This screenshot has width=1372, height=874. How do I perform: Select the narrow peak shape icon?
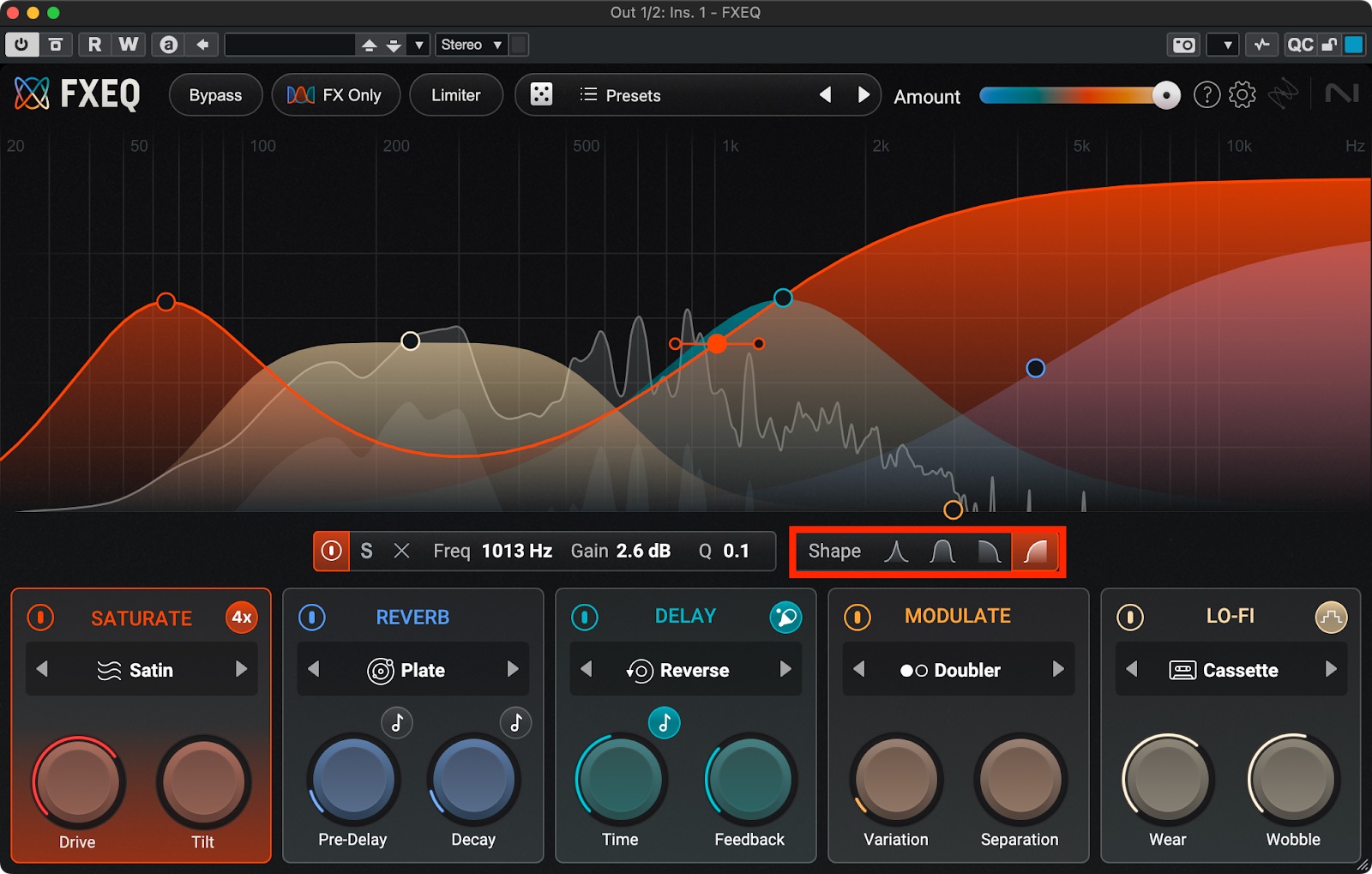896,552
